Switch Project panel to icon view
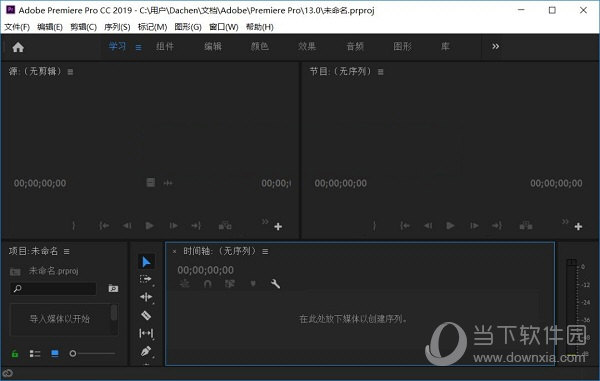The width and height of the screenshot is (600, 381). pos(55,353)
